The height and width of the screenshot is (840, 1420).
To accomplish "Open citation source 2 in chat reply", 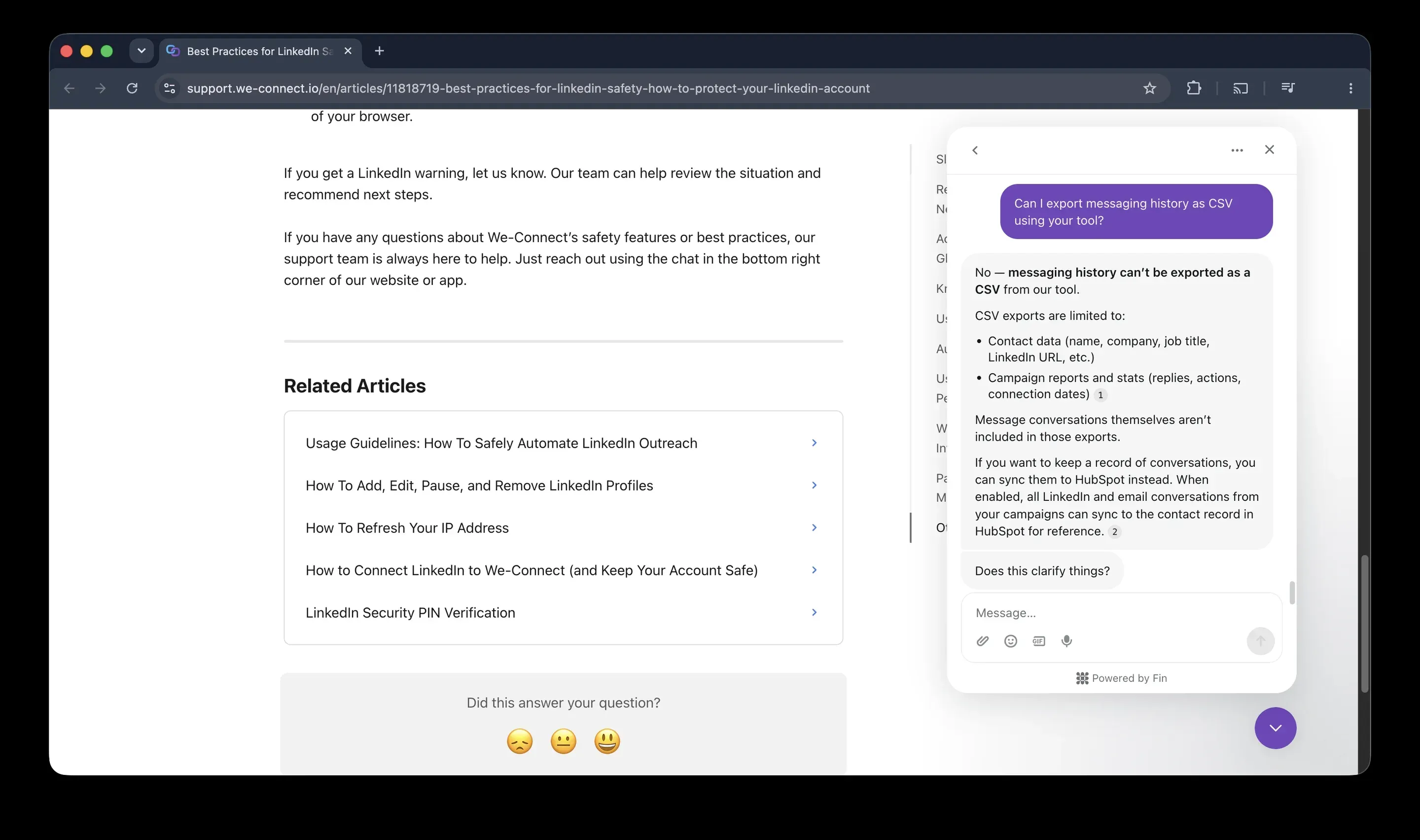I will click(1114, 532).
